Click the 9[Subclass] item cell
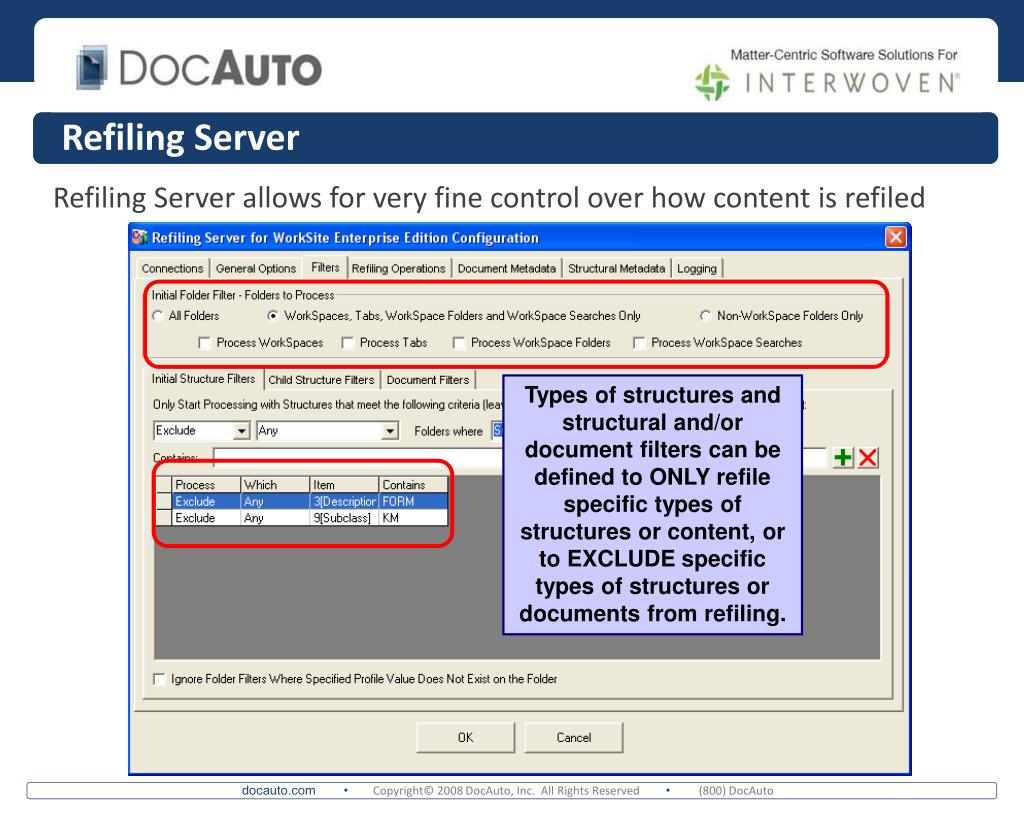1024x819 pixels. pos(344,518)
